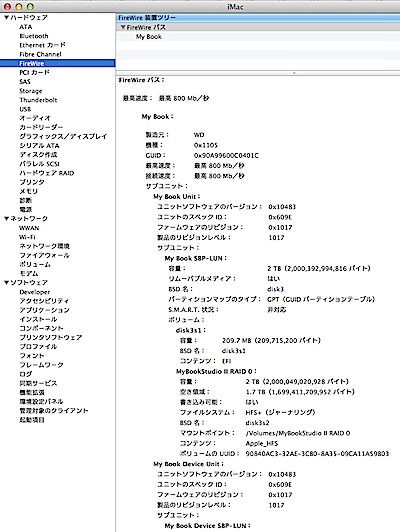Image resolution: width=400 pixels, height=532 pixels.
Task: Open オーディオ entry
Action: pyautogui.click(x=35, y=118)
